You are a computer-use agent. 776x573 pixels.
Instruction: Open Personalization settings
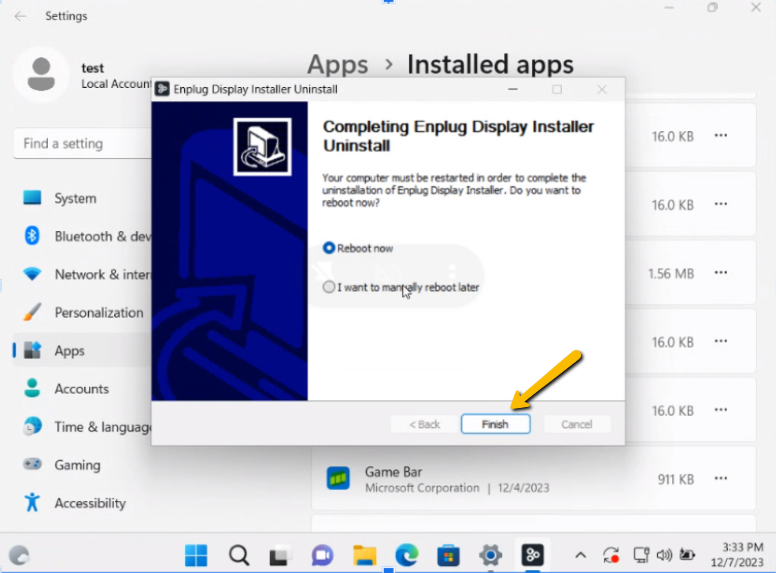click(x=82, y=313)
